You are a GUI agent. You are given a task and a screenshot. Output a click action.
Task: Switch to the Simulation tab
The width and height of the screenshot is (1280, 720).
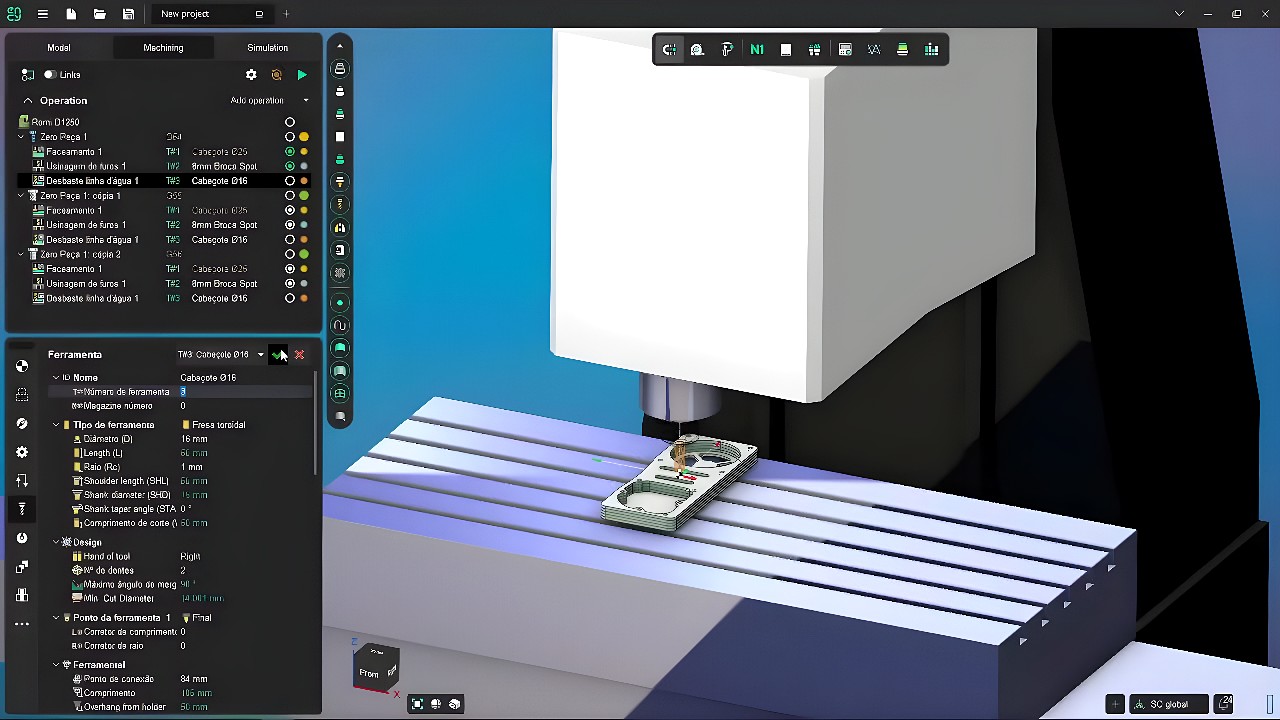(x=267, y=47)
